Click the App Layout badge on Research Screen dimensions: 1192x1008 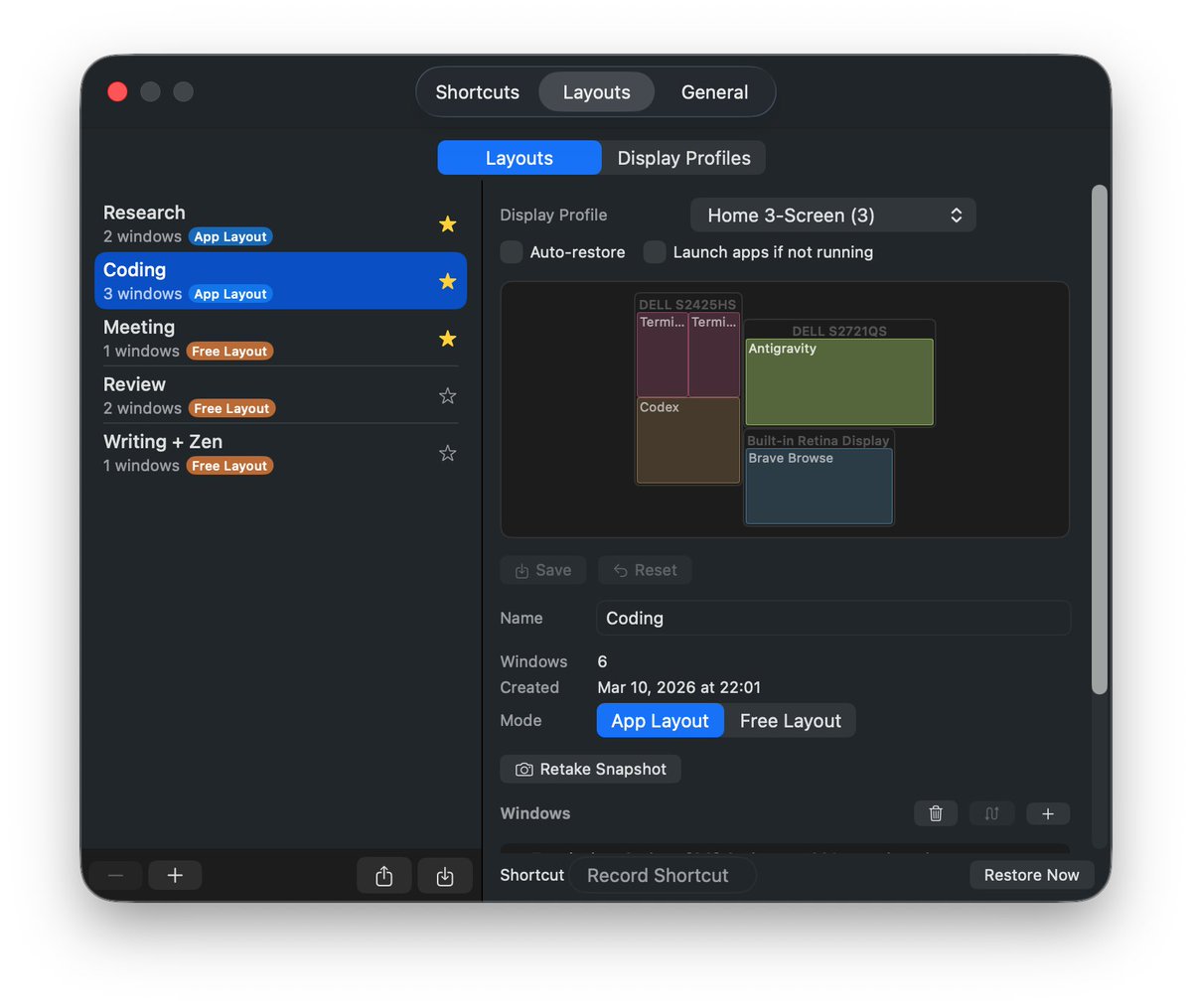coord(230,236)
